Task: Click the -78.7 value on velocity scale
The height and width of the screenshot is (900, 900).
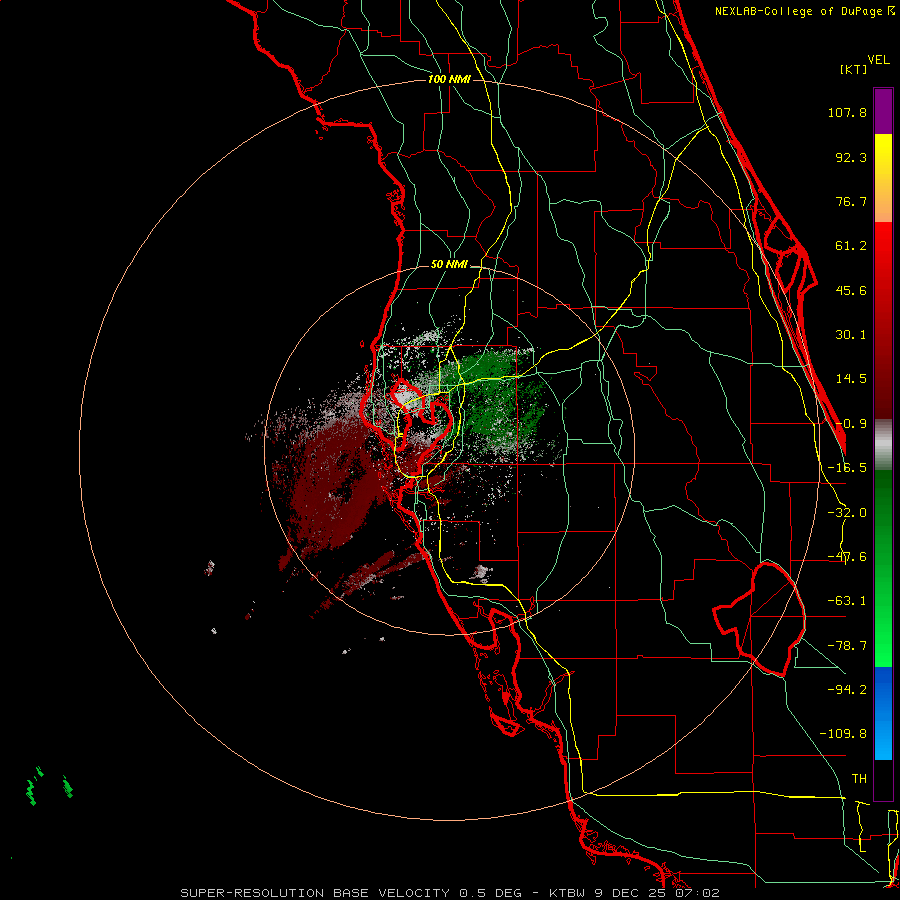Action: [847, 646]
